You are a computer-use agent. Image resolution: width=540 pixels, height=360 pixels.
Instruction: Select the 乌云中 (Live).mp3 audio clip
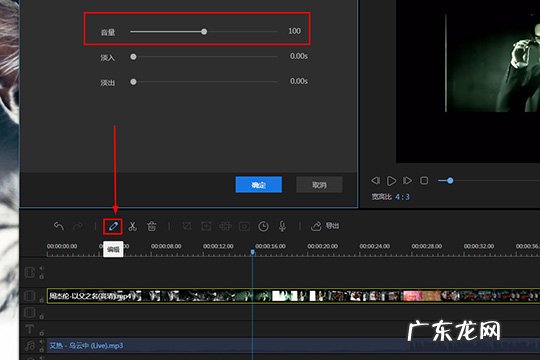click(x=293, y=346)
